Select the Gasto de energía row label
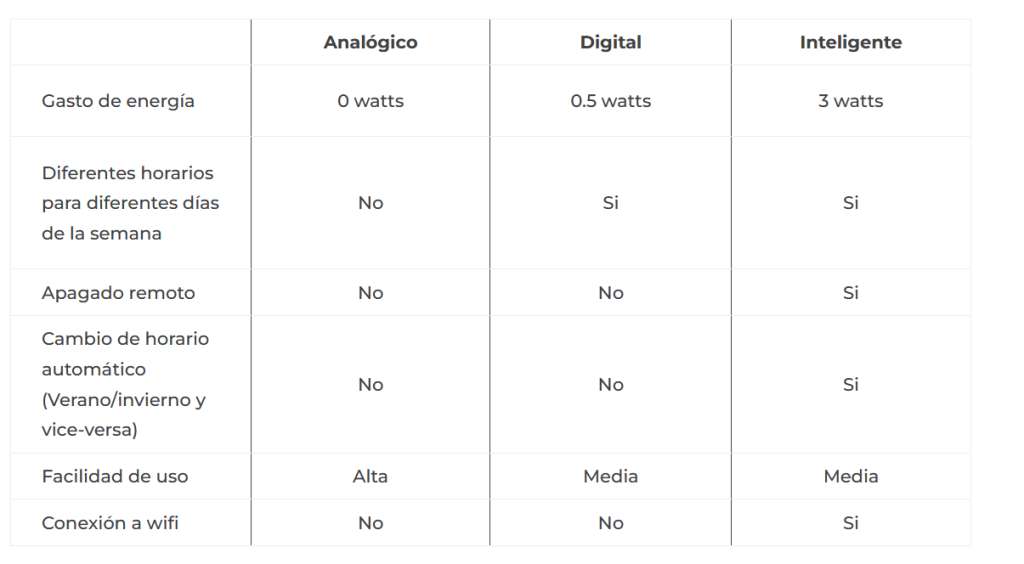1024x564 pixels. [118, 101]
